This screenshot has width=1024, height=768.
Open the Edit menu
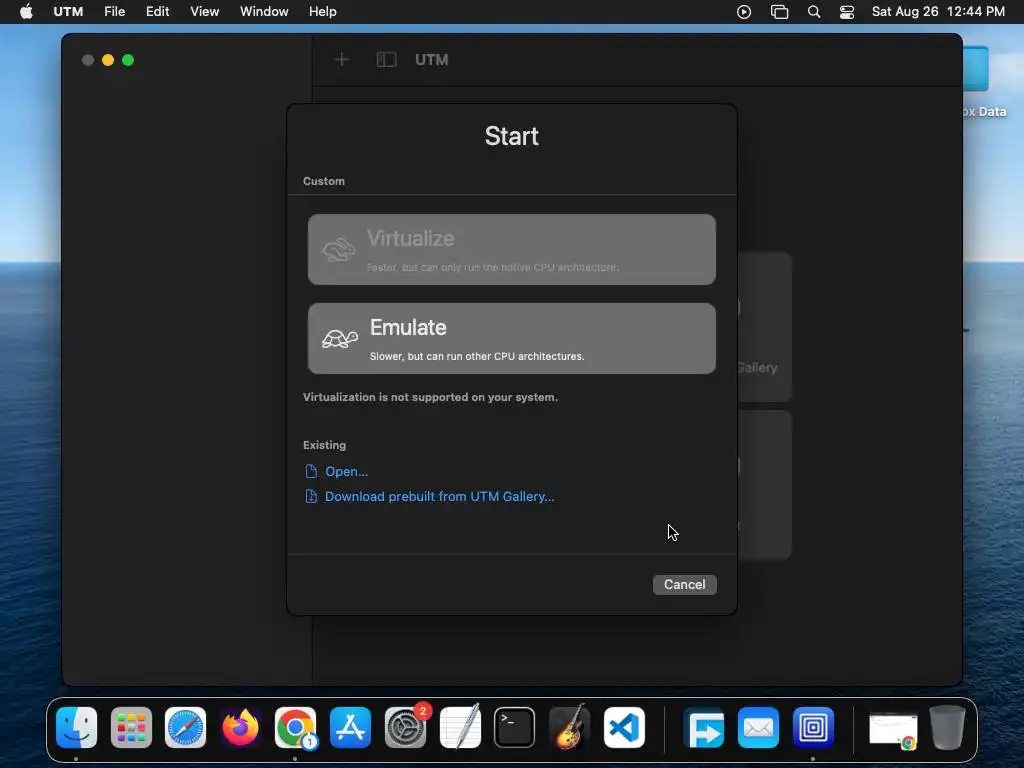[x=157, y=12]
